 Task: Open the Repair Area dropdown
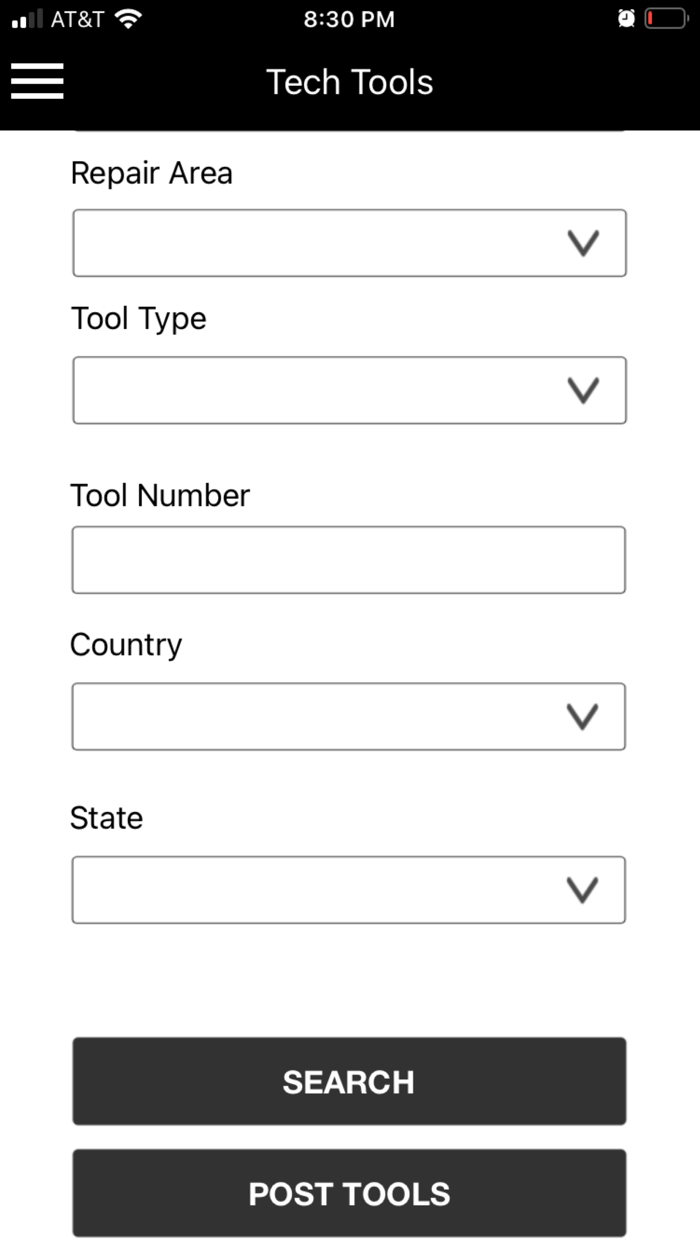(x=349, y=242)
